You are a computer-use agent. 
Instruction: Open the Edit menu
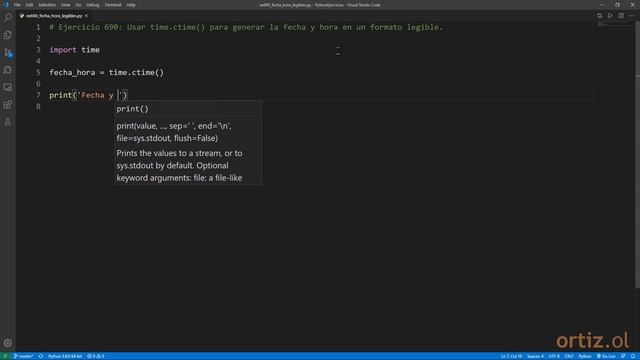[x=29, y=5]
